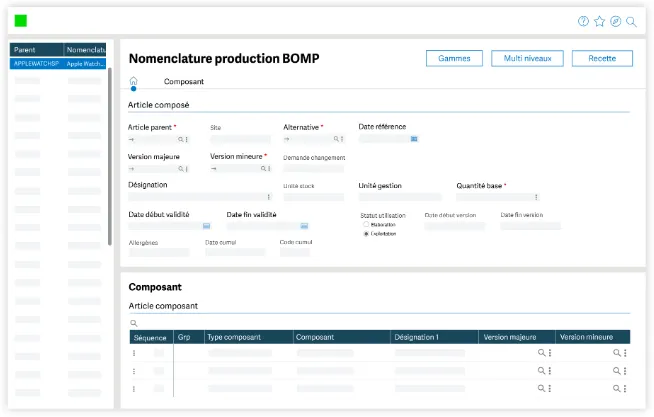Click the Site input field
The width and height of the screenshot is (654, 417).
point(240,139)
